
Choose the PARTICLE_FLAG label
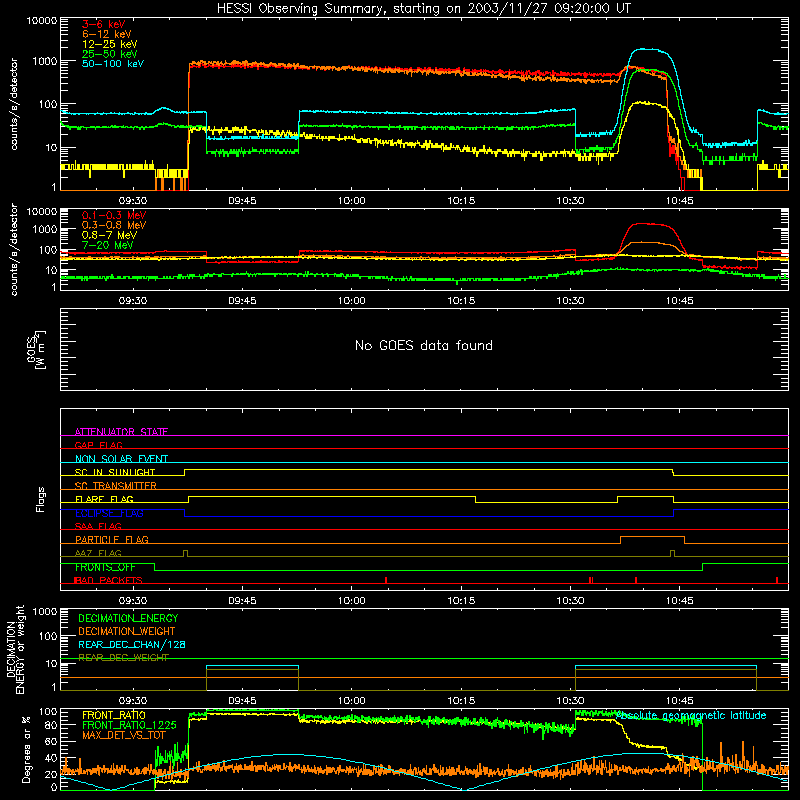(112, 539)
